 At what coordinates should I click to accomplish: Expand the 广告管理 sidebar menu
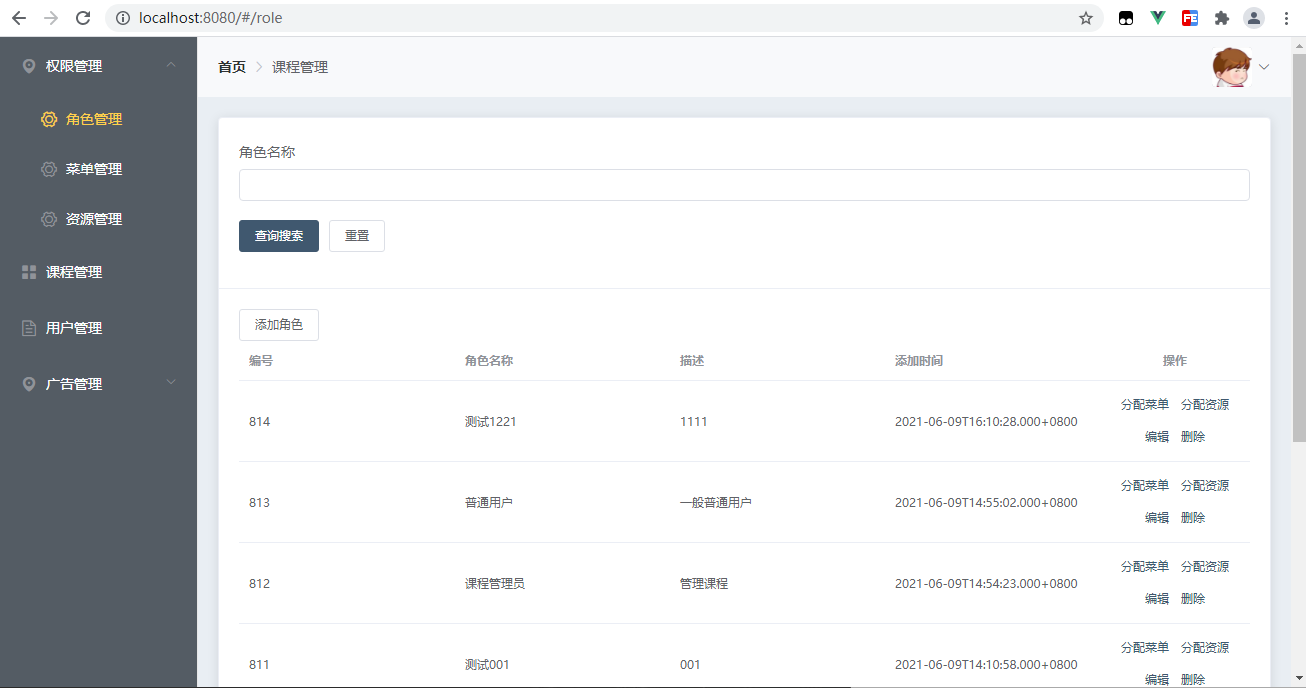coord(98,384)
